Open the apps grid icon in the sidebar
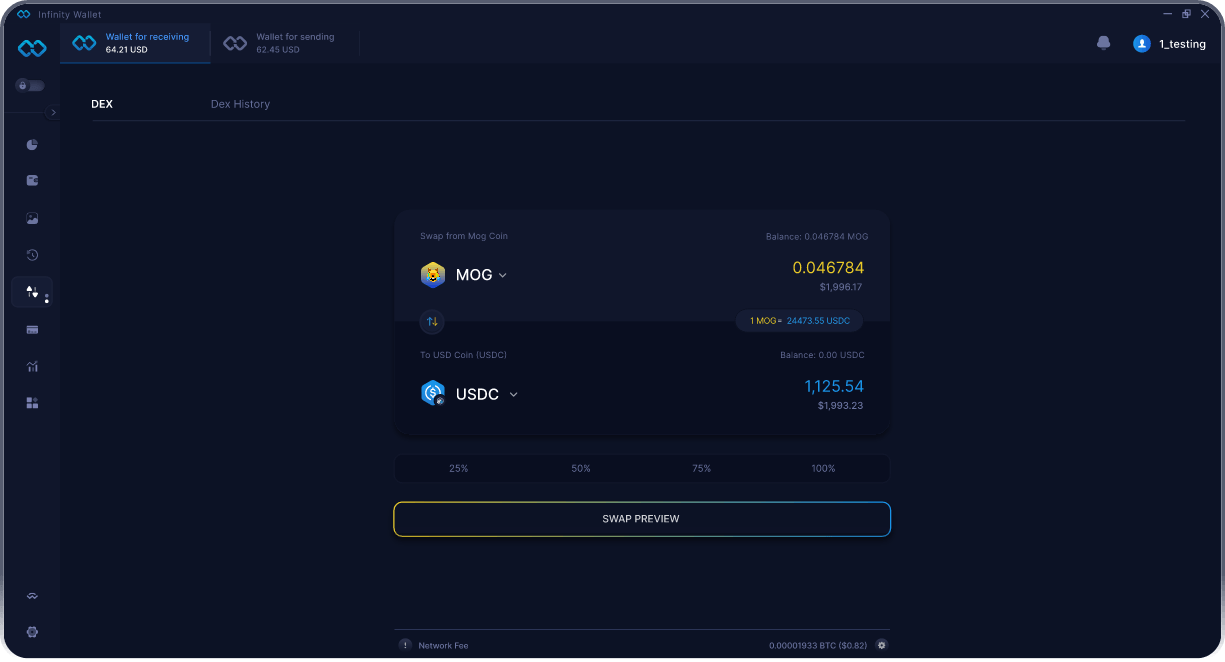The image size is (1225, 662). (x=32, y=403)
